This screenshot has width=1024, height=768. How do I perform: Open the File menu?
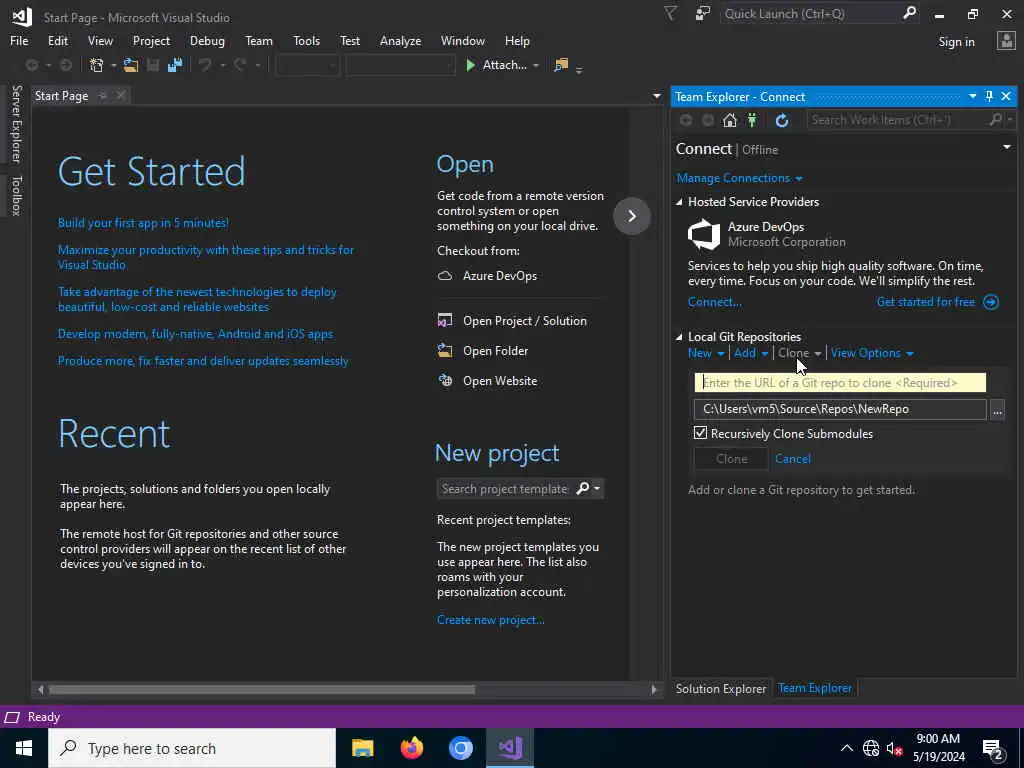pos(19,40)
